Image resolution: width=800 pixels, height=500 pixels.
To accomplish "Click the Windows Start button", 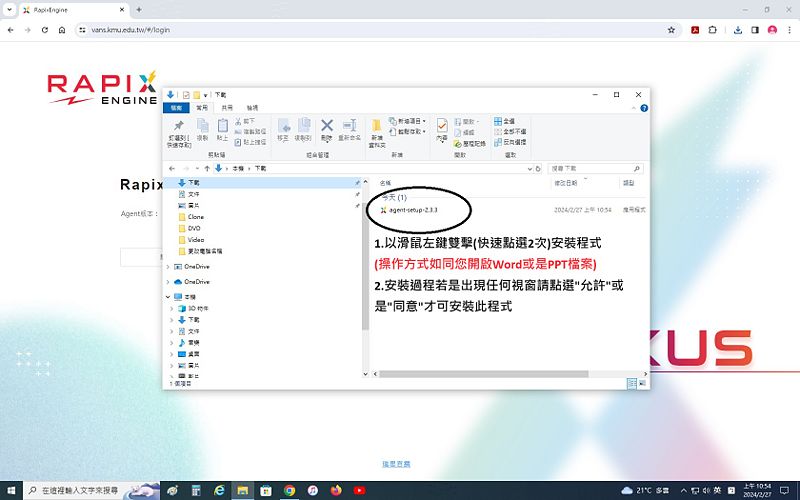I will [11, 491].
